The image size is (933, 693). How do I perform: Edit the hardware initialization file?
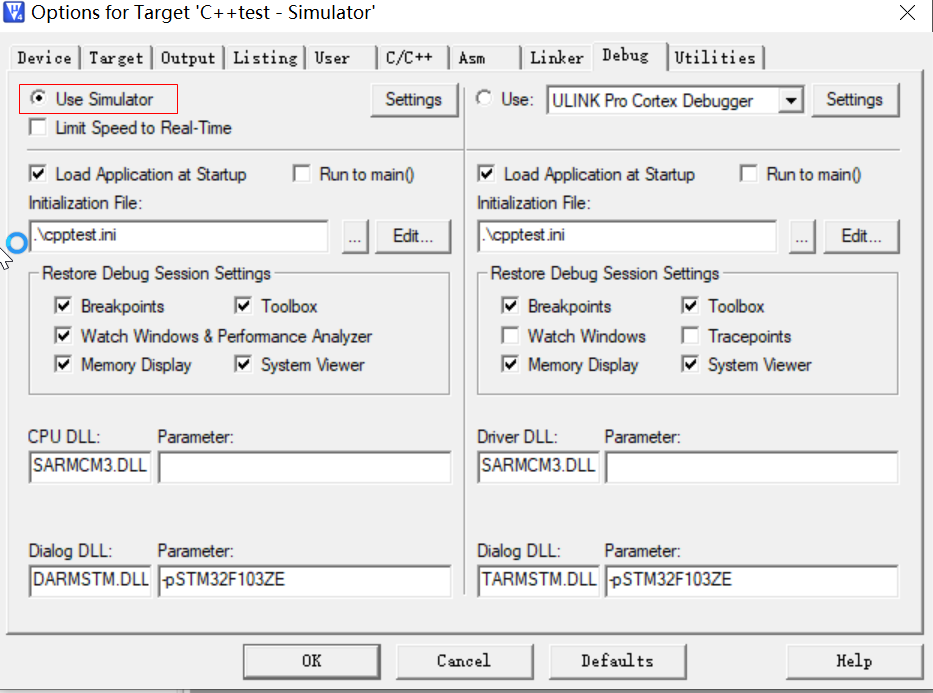click(x=861, y=237)
